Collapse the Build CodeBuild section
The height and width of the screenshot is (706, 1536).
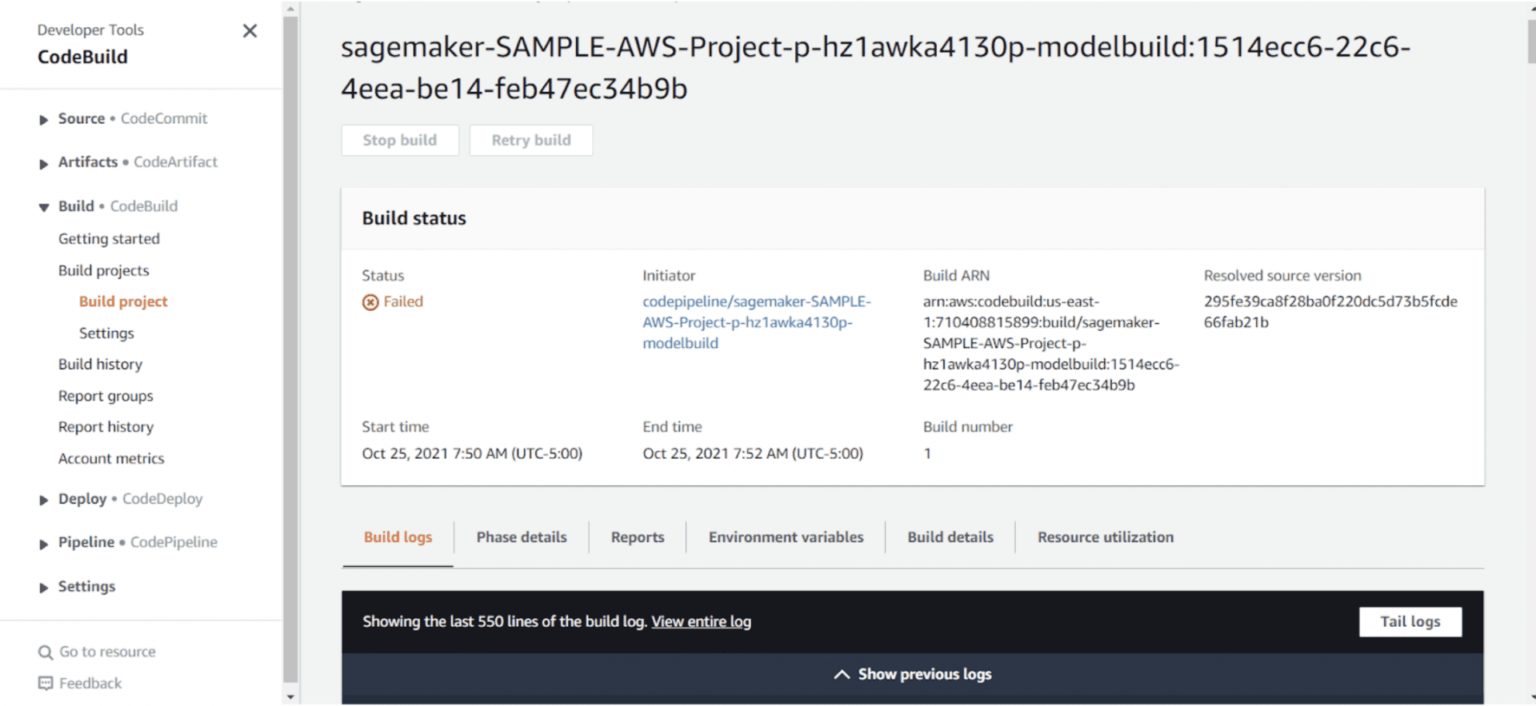[44, 207]
